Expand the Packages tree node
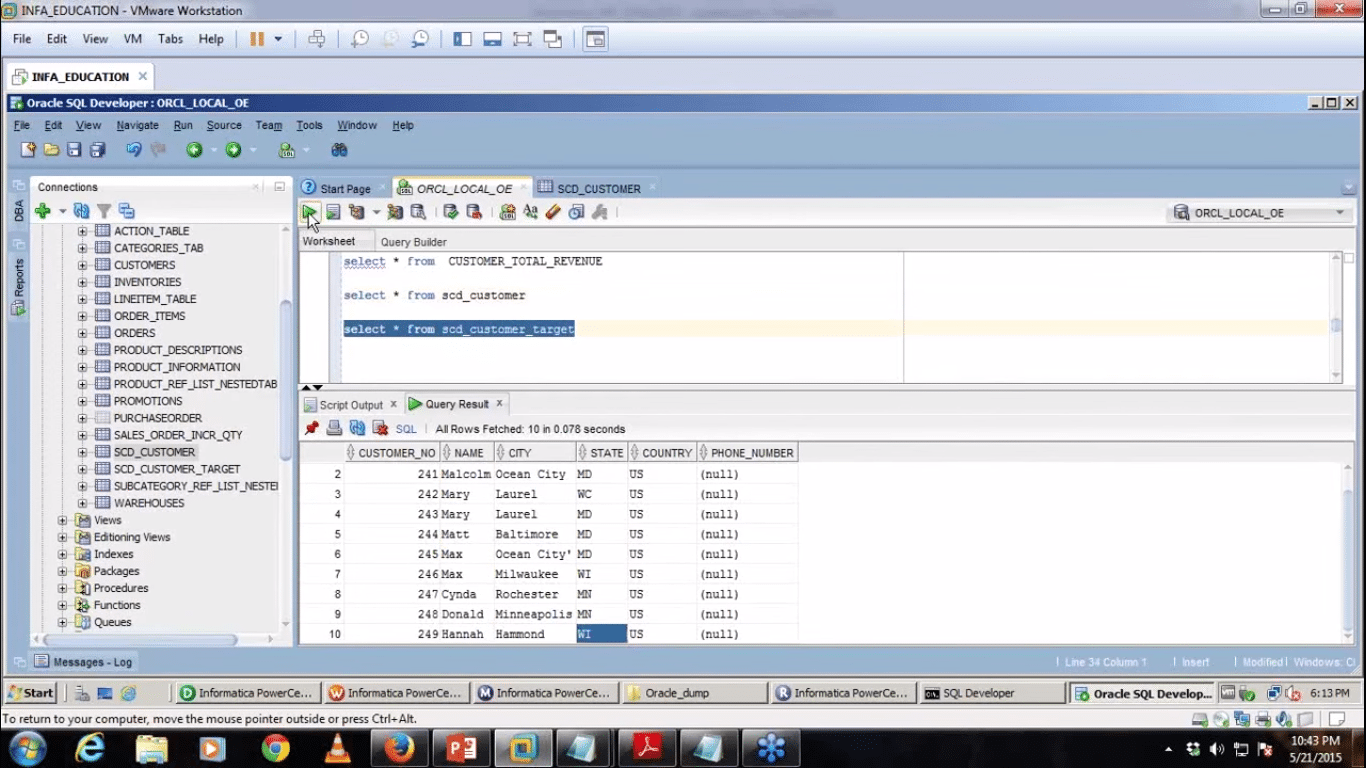 (x=62, y=571)
